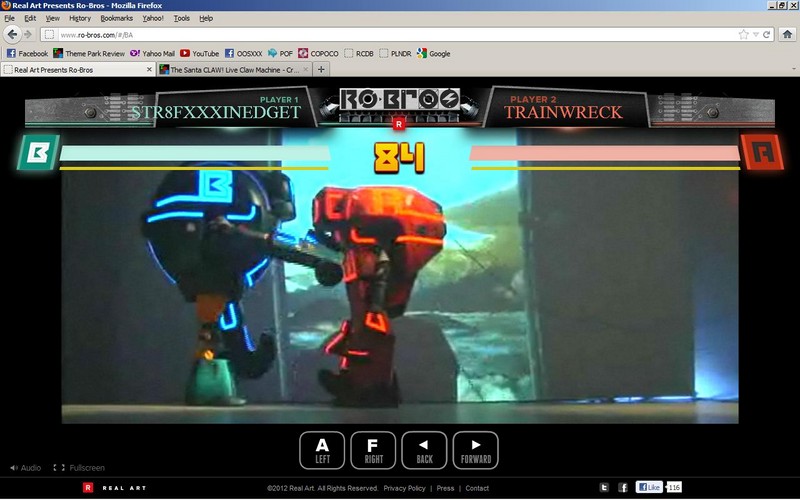The image size is (800, 500).
Task: Click the browser forward arrow
Action: tap(28, 35)
